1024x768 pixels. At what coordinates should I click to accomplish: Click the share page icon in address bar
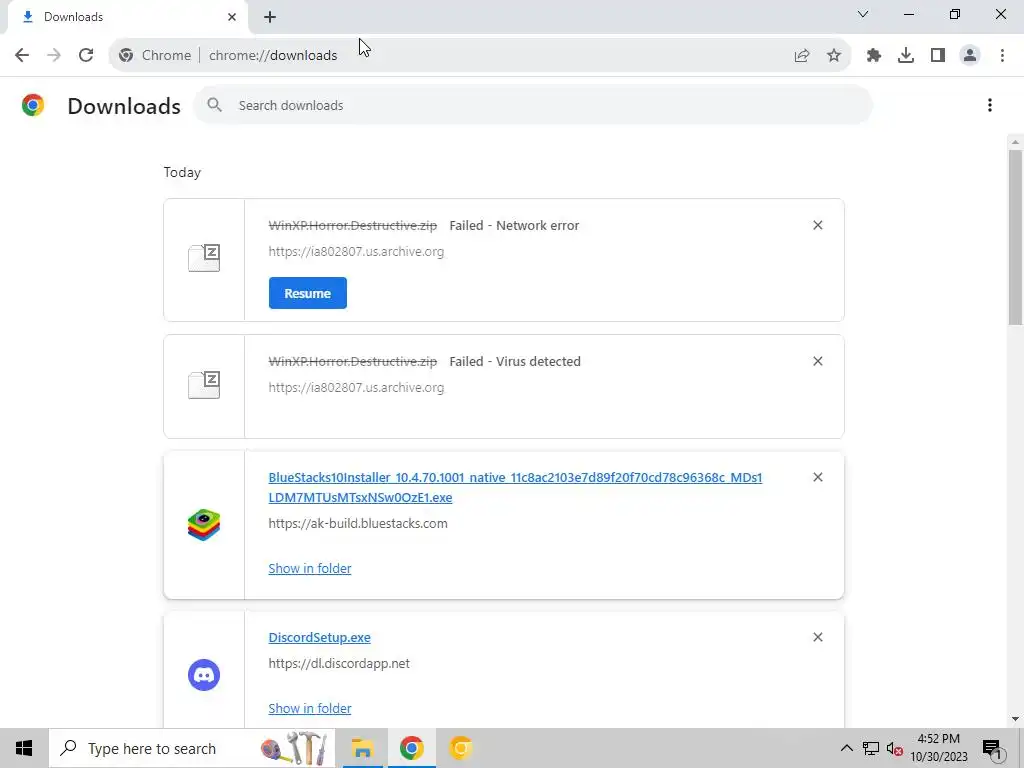tap(802, 56)
